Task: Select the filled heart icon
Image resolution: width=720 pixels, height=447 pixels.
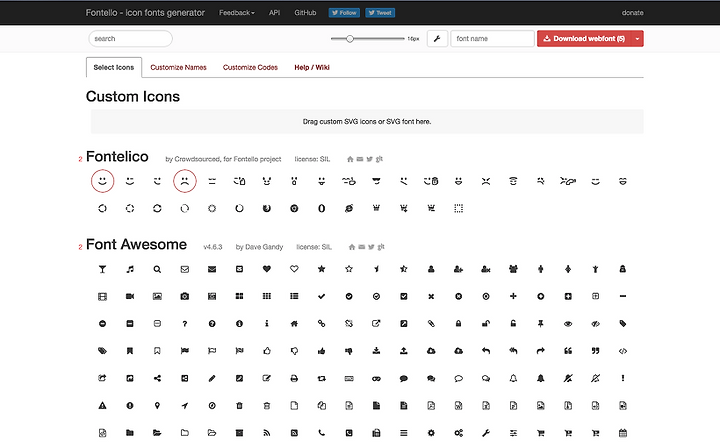Action: 267,269
